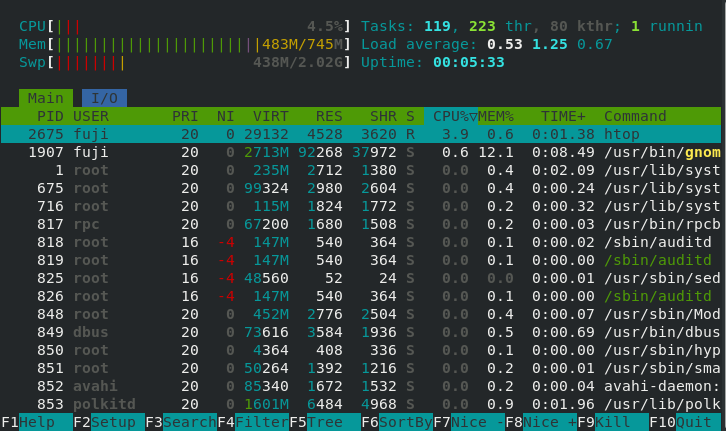Sort by PID column header
Screen dimensions: 726x431
point(50,116)
